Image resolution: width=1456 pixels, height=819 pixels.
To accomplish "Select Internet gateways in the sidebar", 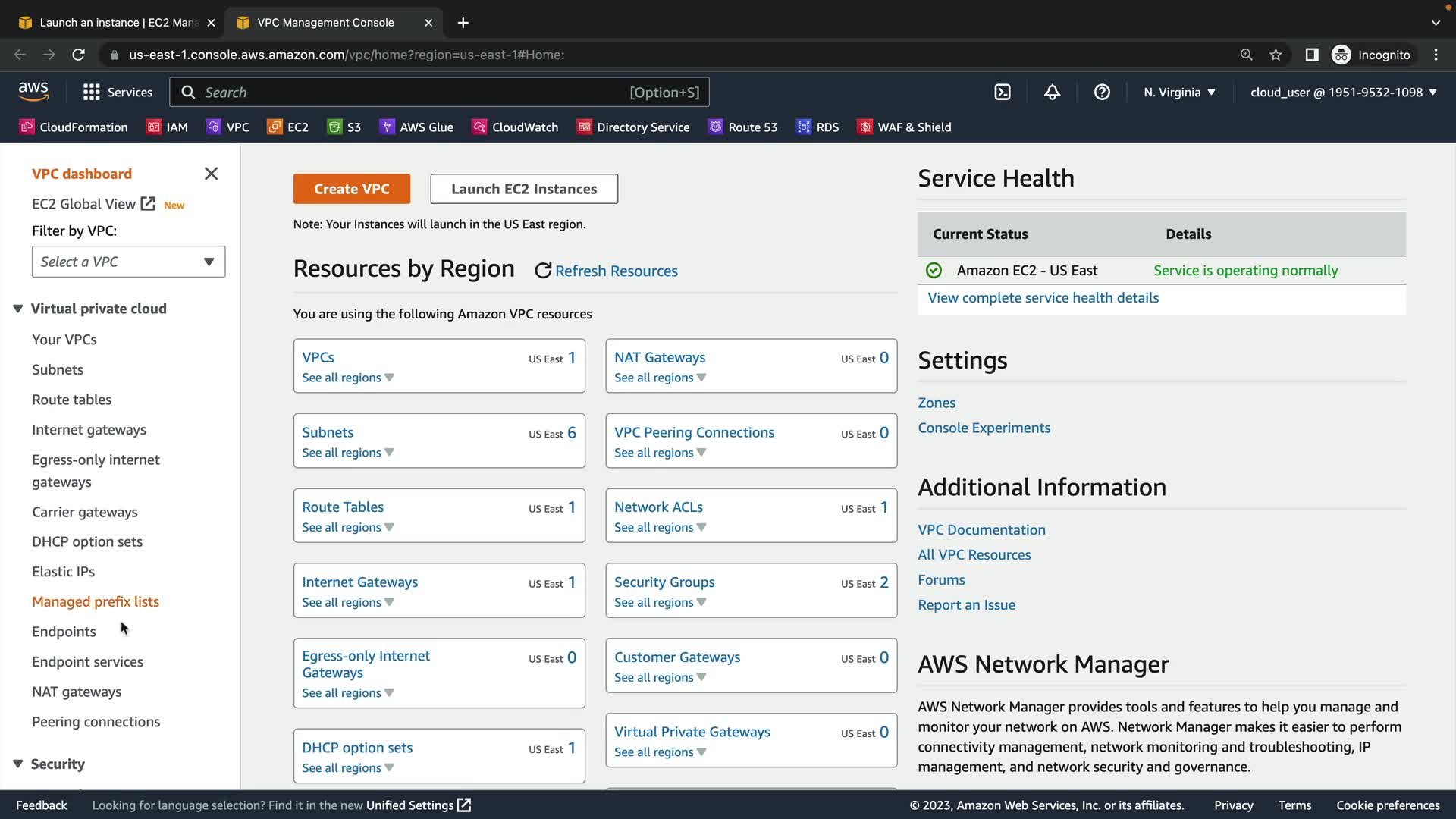I will 89,430.
